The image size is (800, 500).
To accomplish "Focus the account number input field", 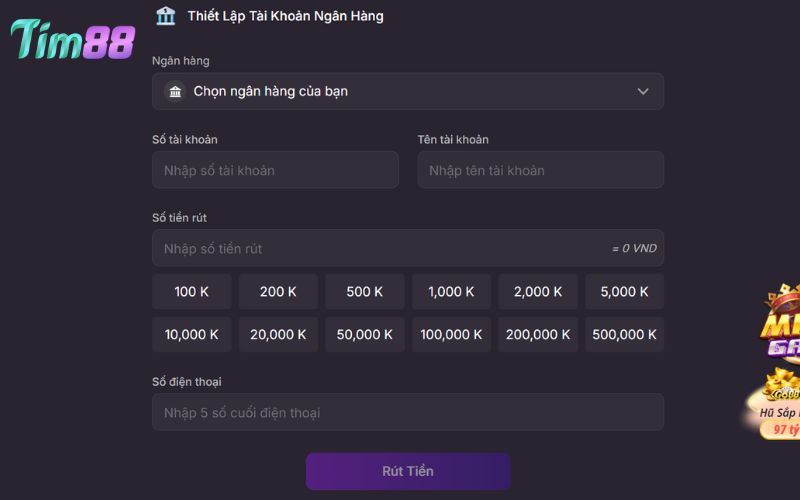I will click(275, 170).
